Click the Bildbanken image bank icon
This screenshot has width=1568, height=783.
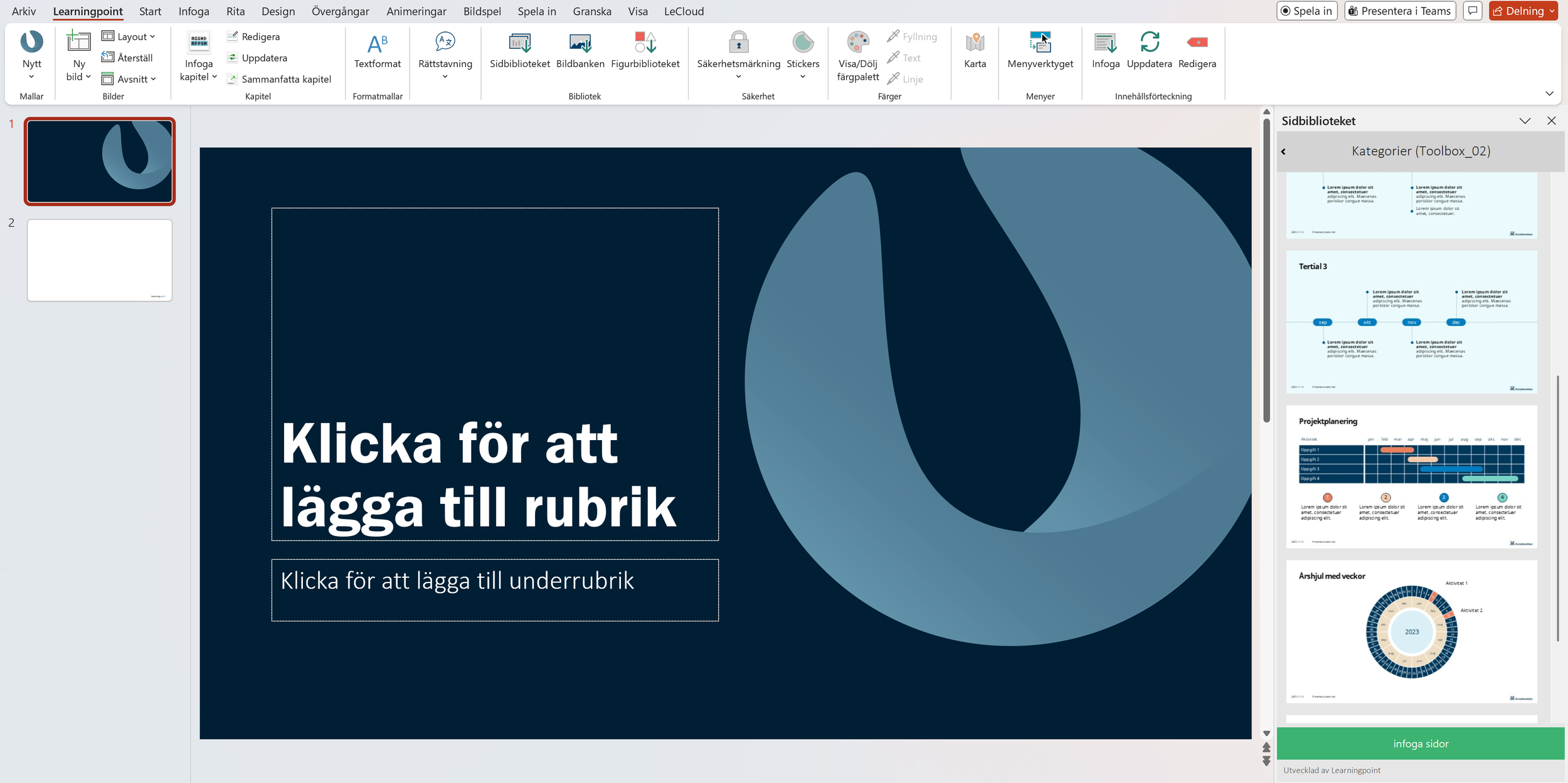tap(580, 43)
